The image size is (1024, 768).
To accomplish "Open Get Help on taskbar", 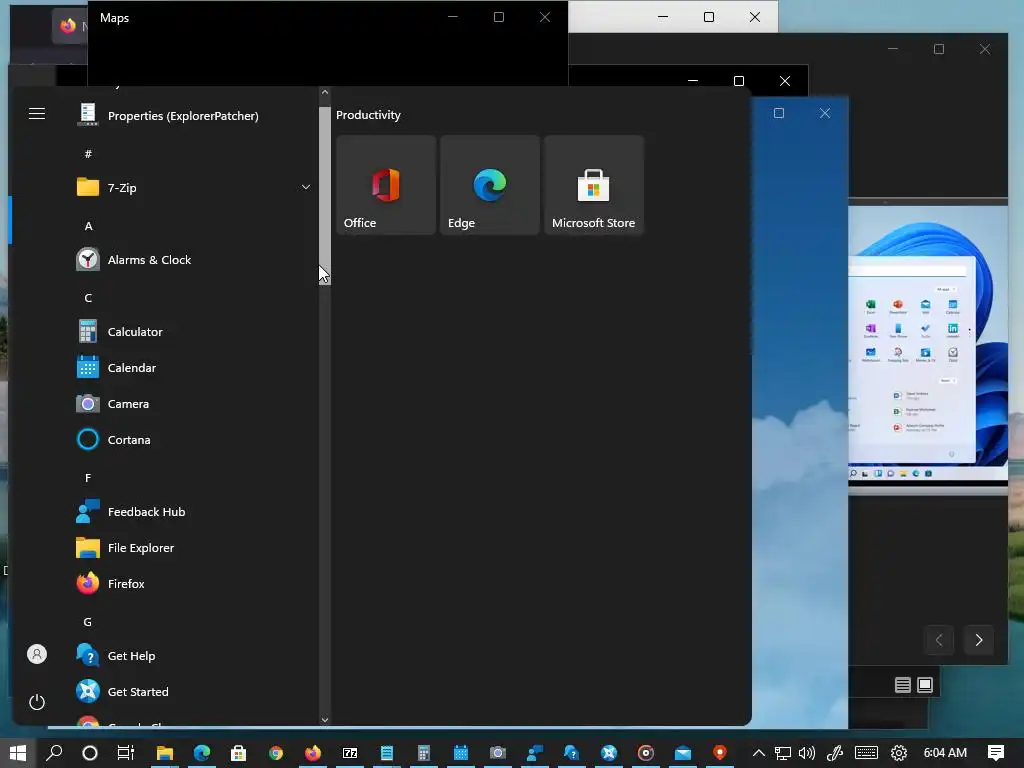I will coord(572,753).
